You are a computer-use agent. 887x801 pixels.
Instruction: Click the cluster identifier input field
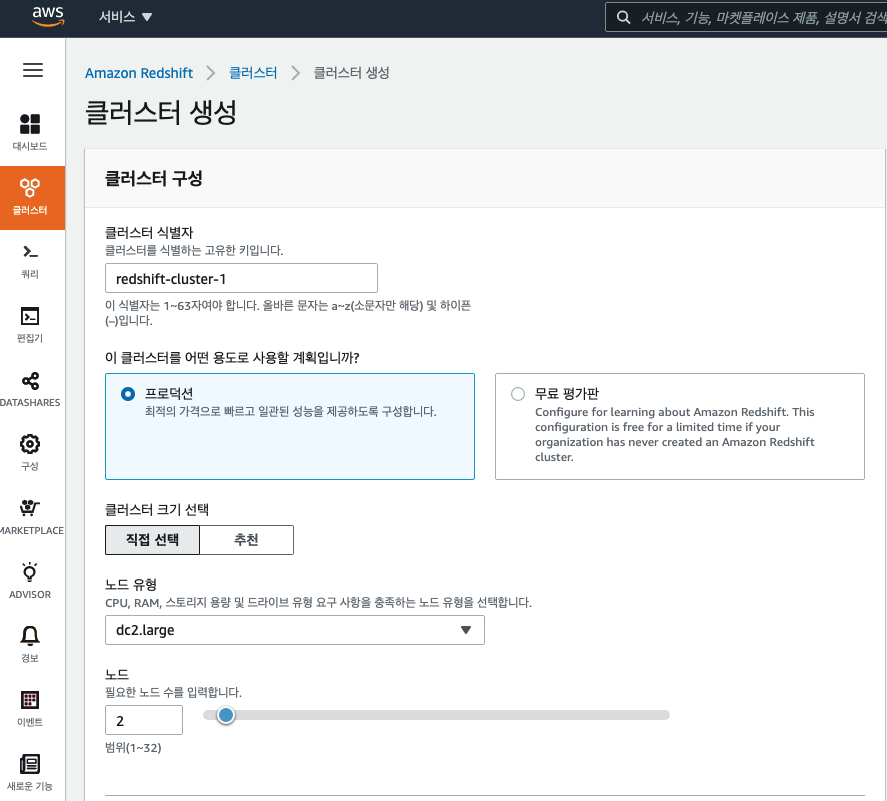coord(241,278)
